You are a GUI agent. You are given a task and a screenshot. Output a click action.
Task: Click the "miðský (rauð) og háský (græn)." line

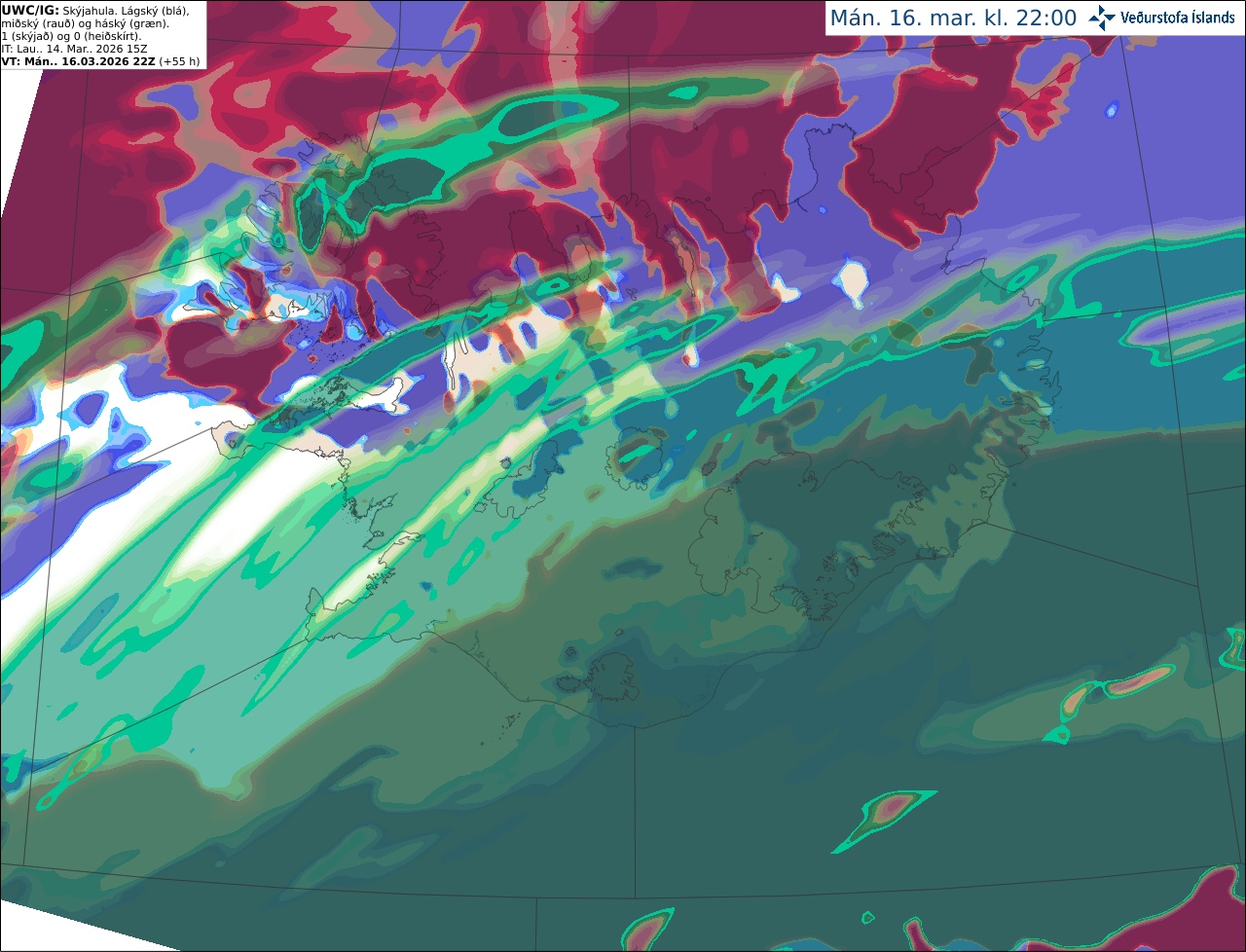coord(85,23)
